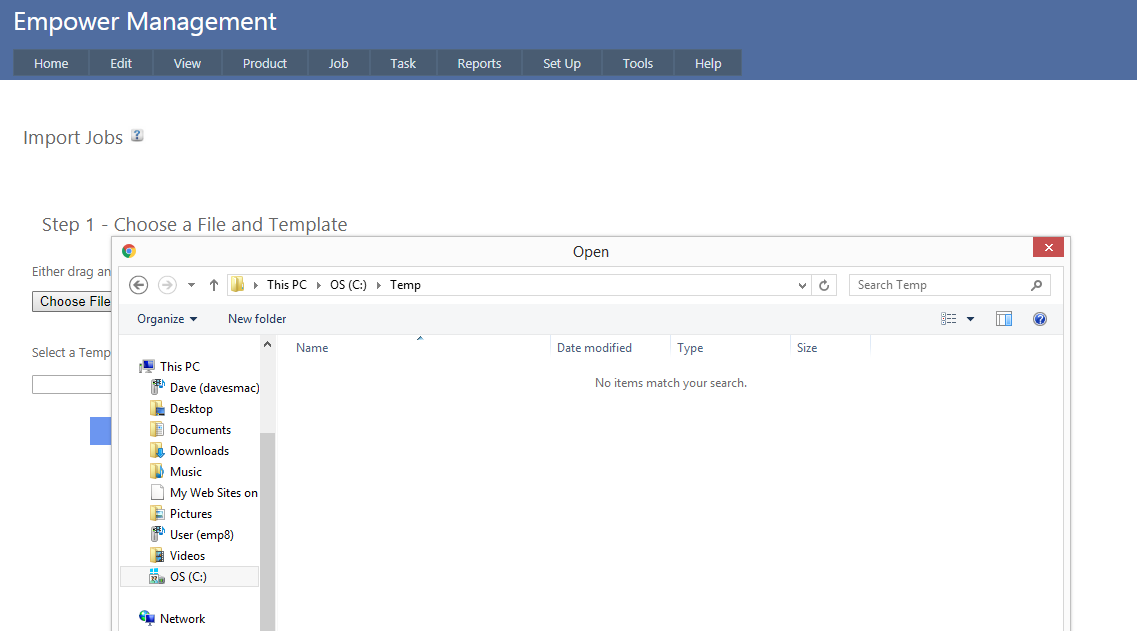This screenshot has height=631, width=1137.
Task: Click the change view icon
Action: [x=949, y=319]
